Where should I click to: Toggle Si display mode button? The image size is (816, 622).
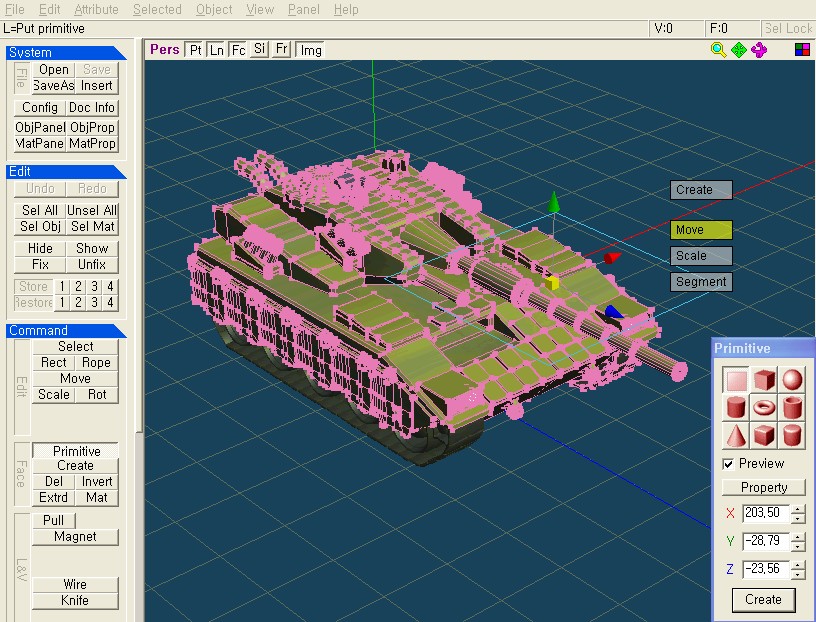[x=260, y=49]
